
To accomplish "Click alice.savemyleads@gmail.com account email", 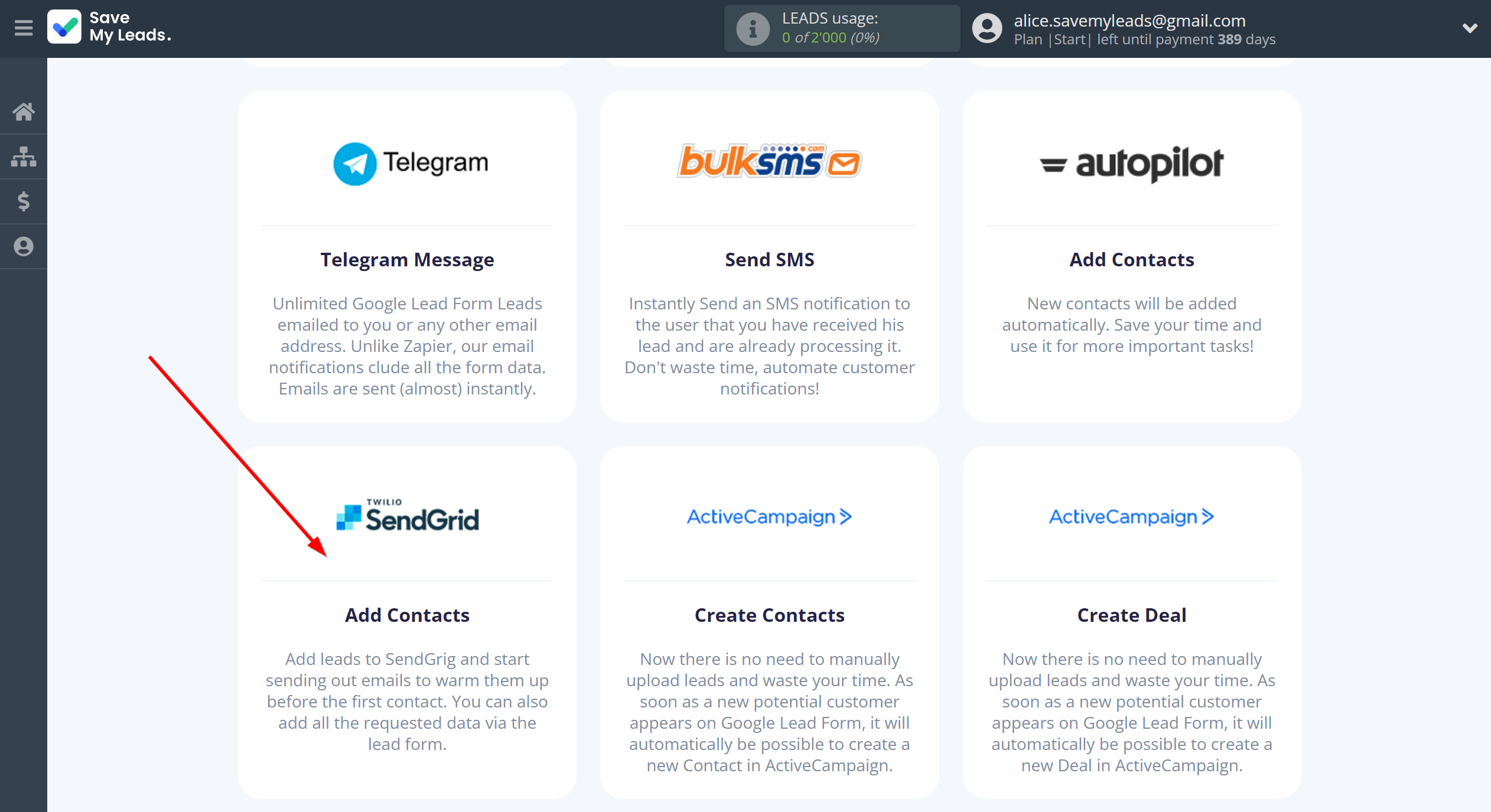I will [1130, 21].
